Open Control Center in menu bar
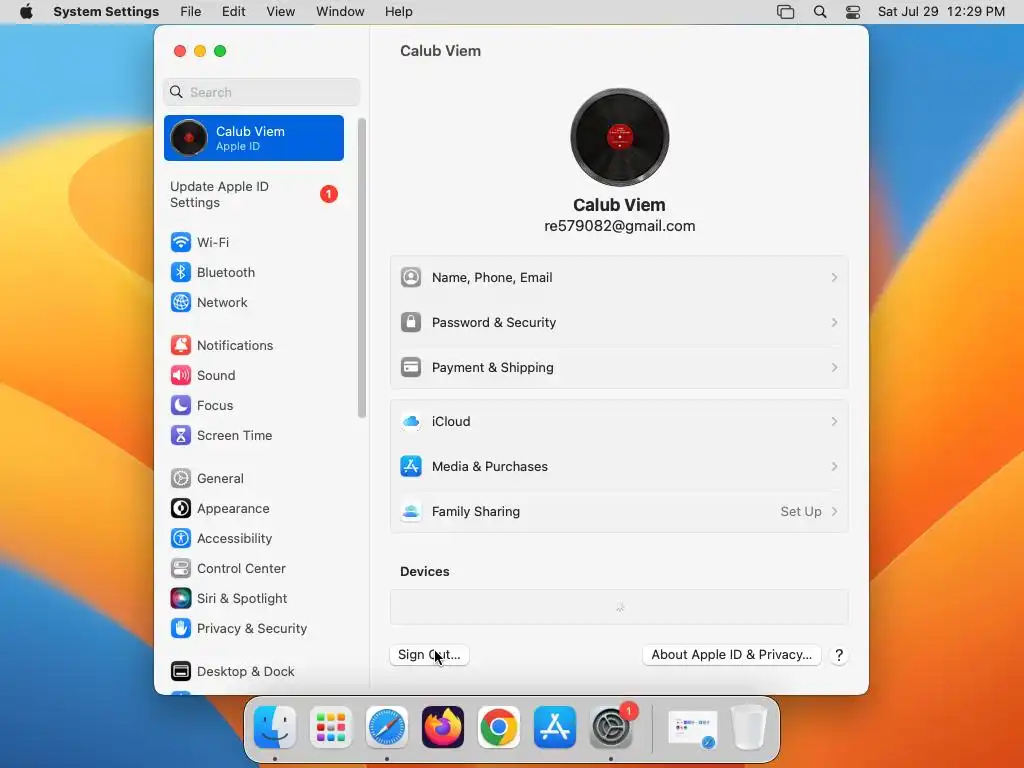 tap(853, 12)
